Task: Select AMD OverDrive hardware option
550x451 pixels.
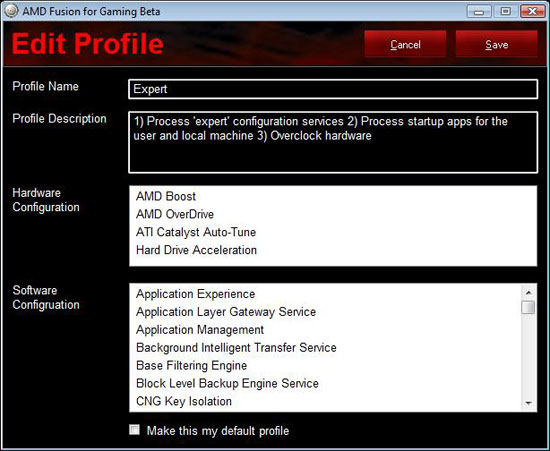Action: (175, 214)
